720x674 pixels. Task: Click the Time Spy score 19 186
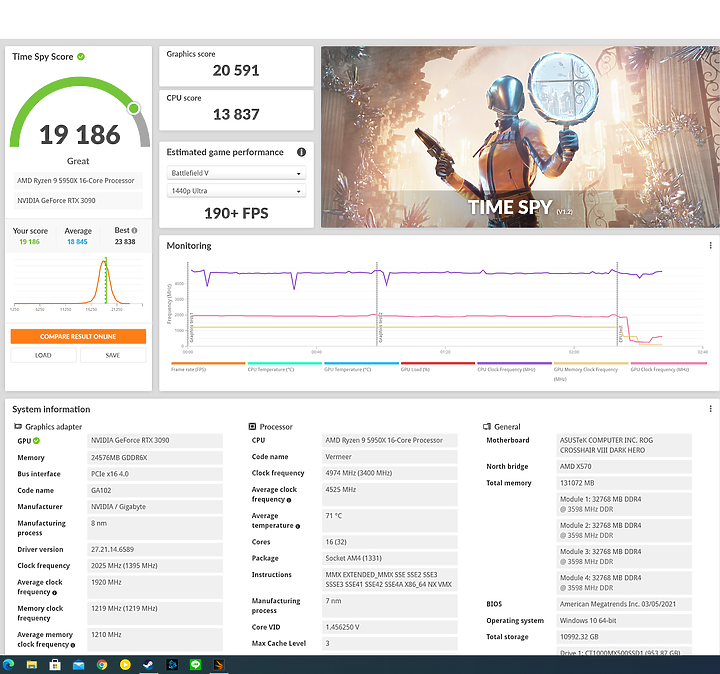coord(80,135)
